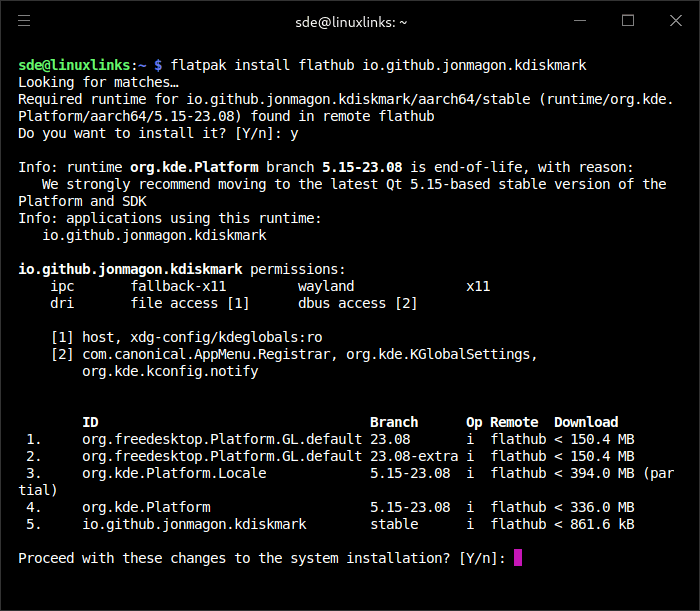The height and width of the screenshot is (611, 700).
Task: Click the Op column header
Action: pos(474,423)
